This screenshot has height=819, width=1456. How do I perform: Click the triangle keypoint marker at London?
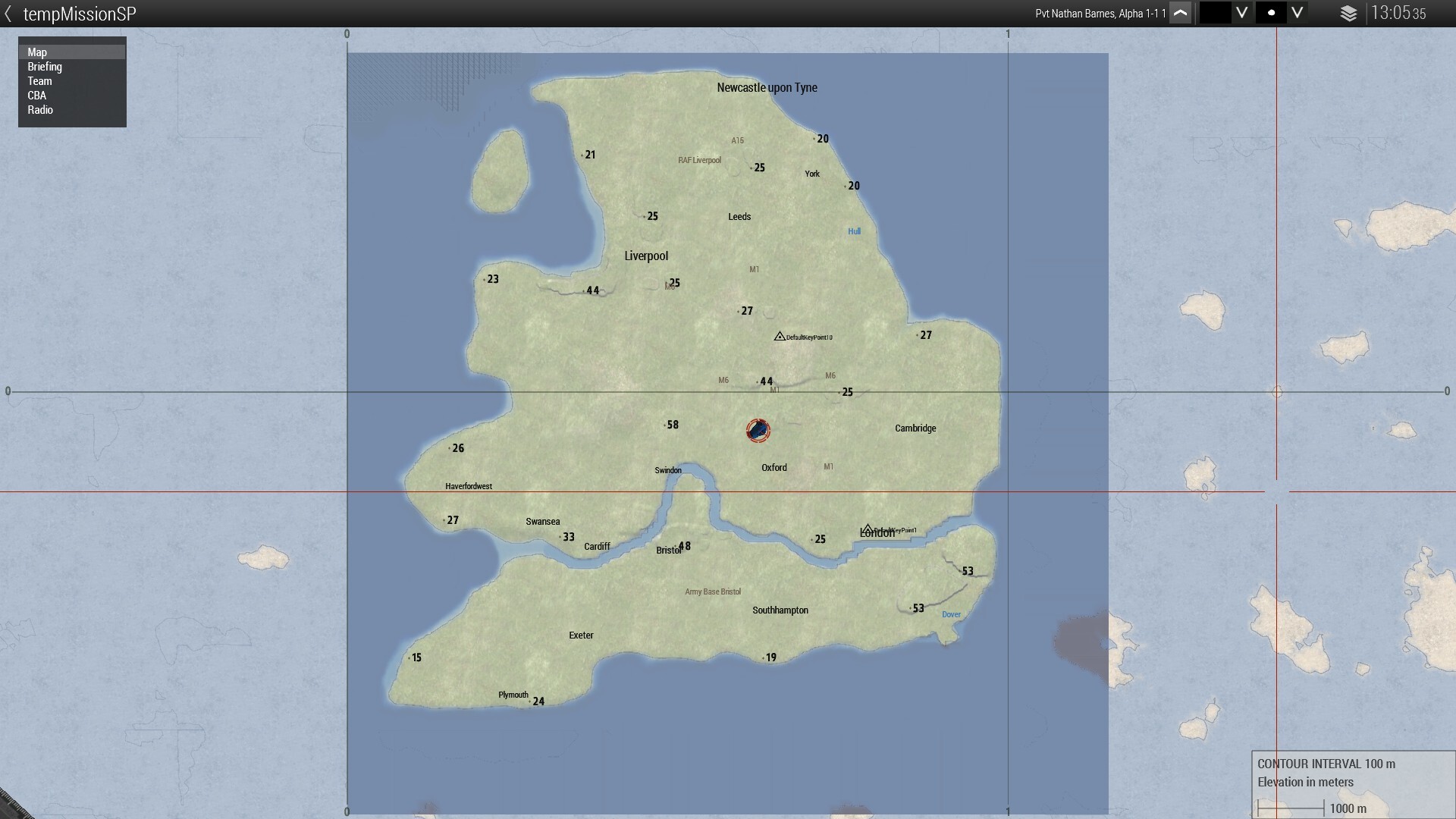(x=868, y=529)
